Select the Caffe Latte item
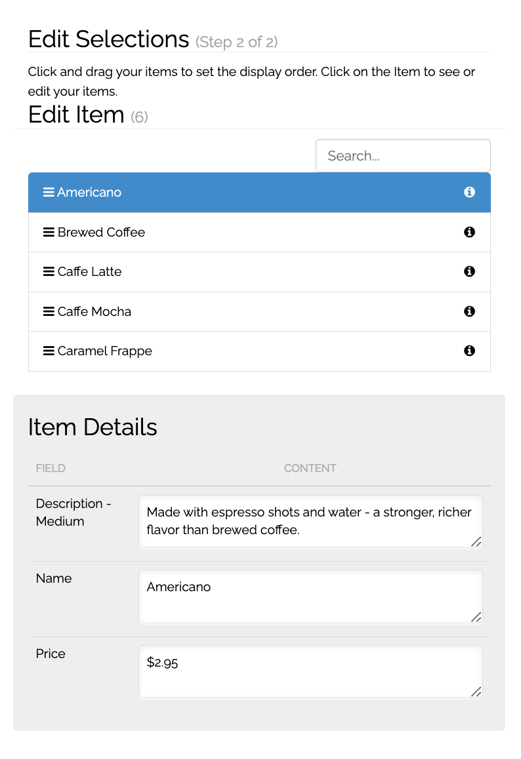 point(260,272)
